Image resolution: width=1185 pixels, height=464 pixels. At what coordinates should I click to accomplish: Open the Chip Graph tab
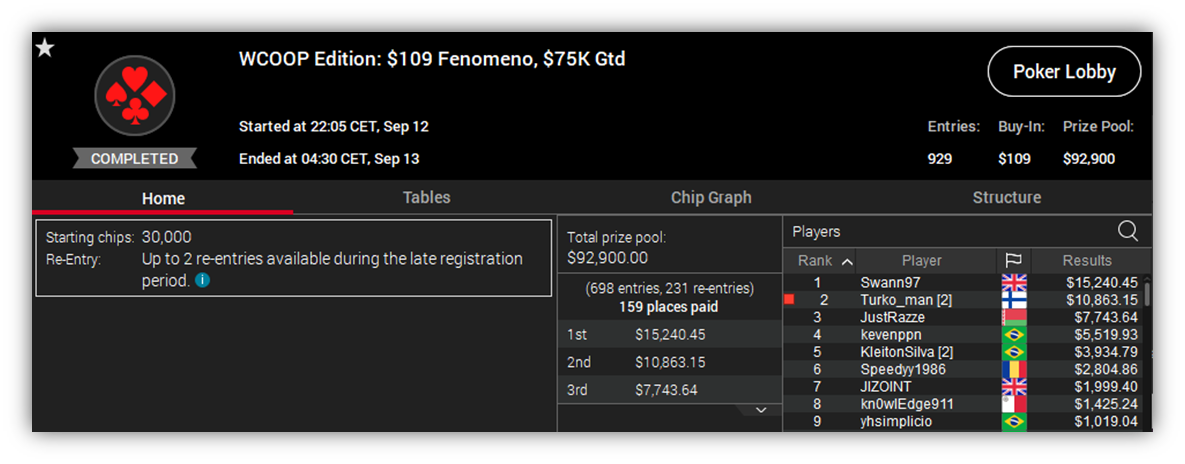click(711, 197)
